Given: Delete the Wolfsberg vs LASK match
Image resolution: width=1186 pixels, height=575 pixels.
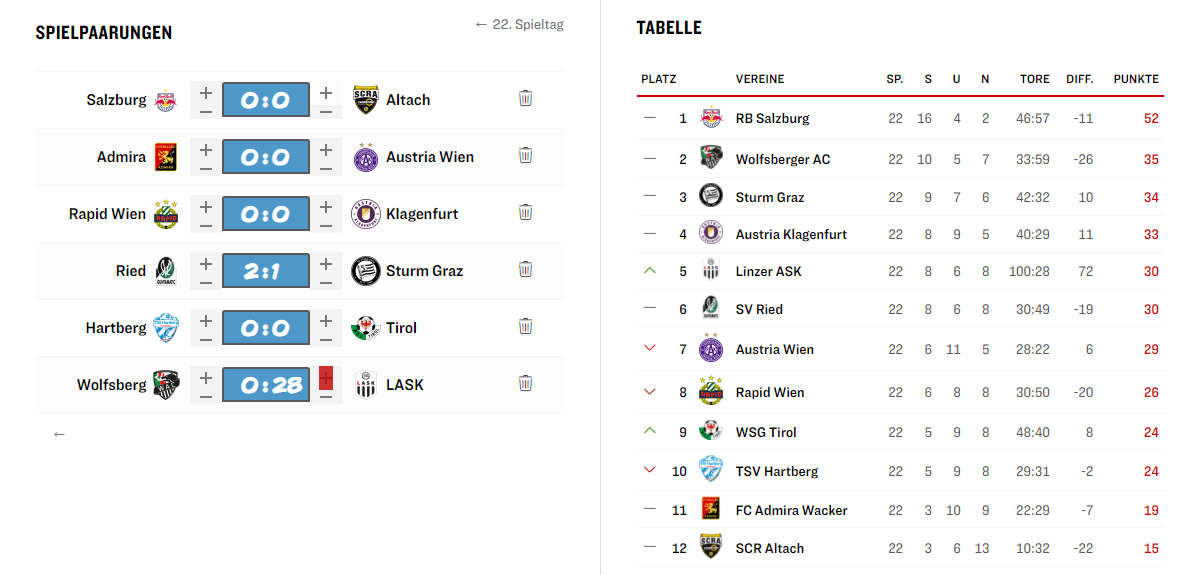Looking at the screenshot, I should [x=526, y=384].
